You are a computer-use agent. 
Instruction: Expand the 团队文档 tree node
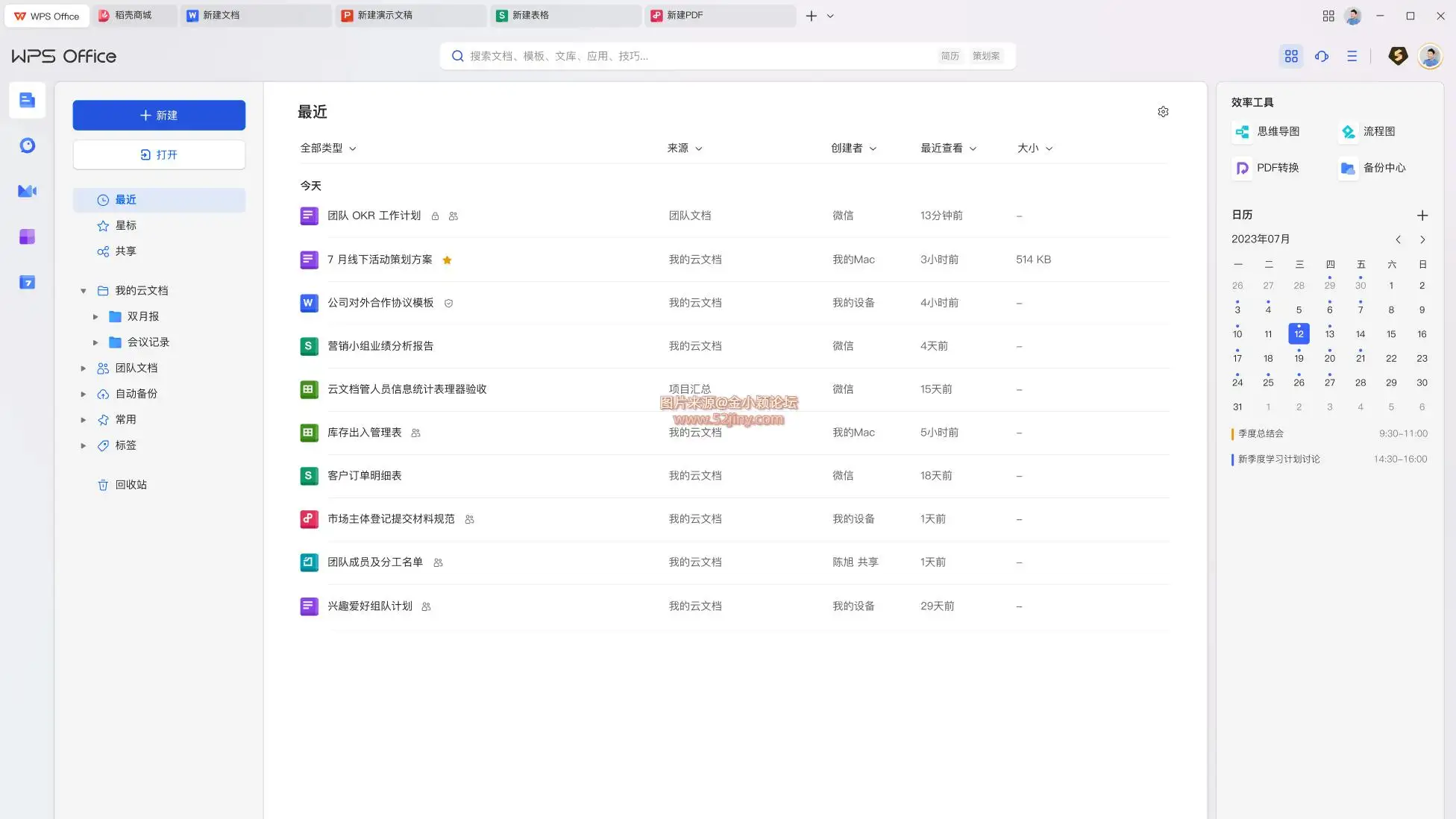coord(84,368)
